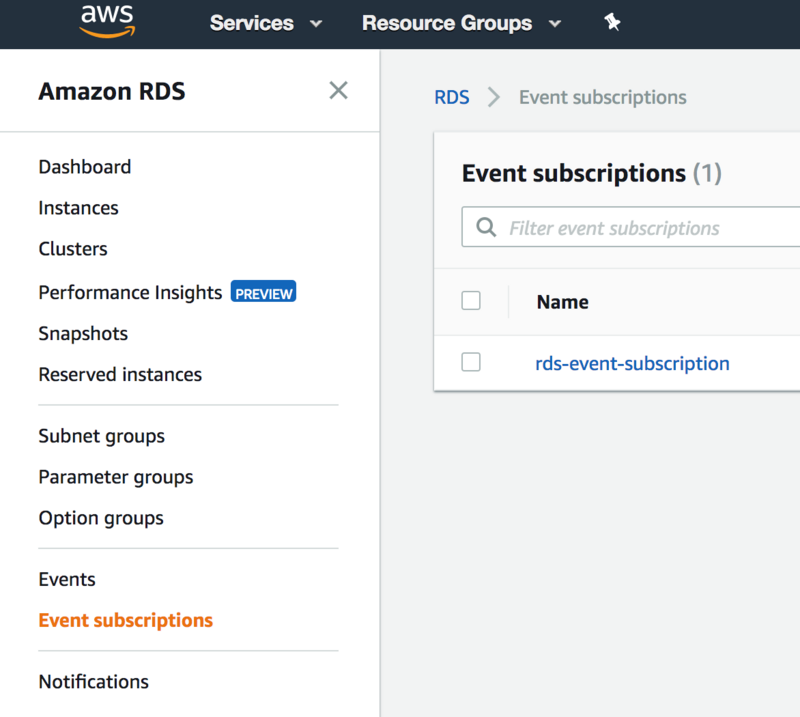View Clusters from the sidebar
800x717 pixels.
tap(73, 249)
